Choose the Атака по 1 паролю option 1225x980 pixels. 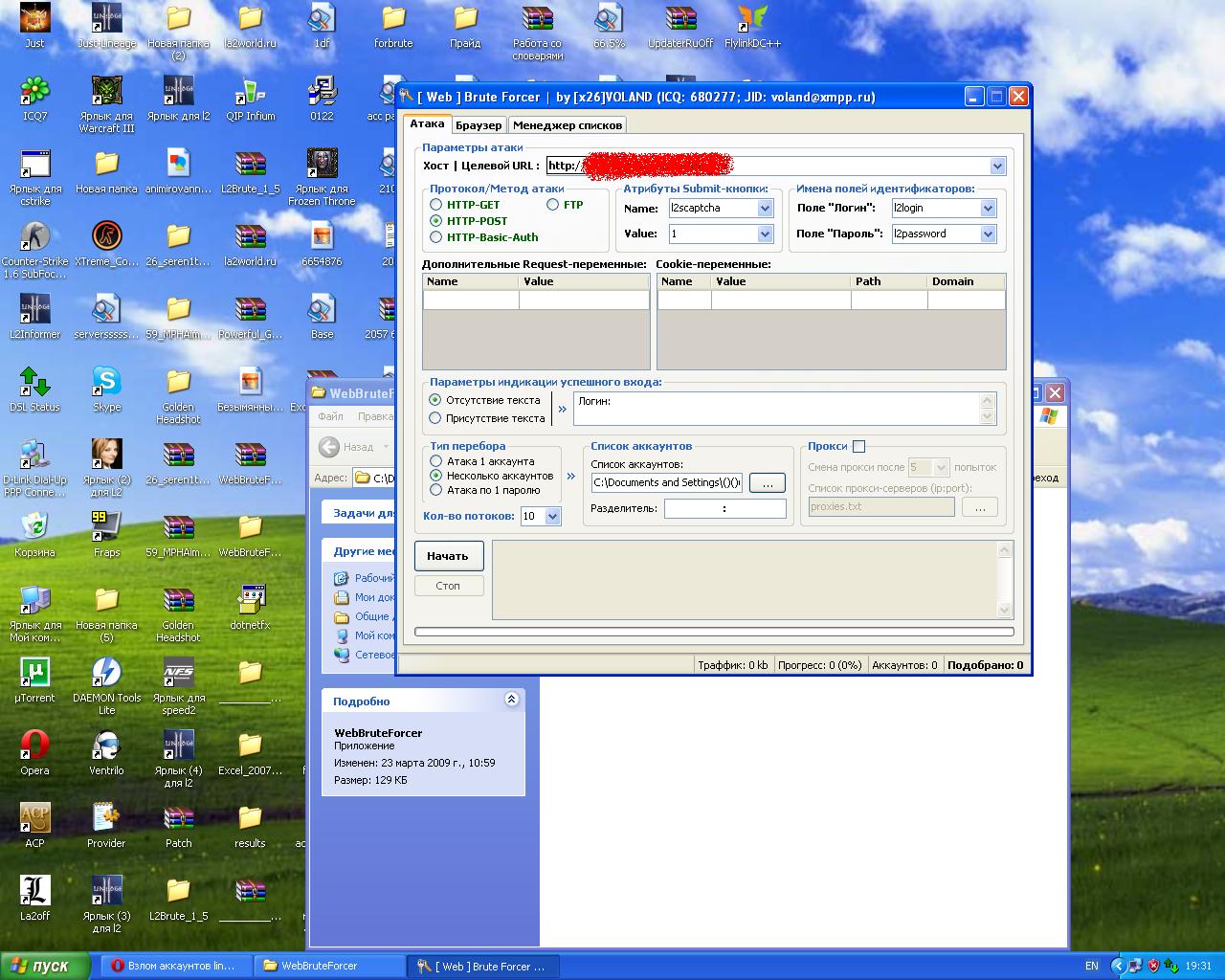436,490
